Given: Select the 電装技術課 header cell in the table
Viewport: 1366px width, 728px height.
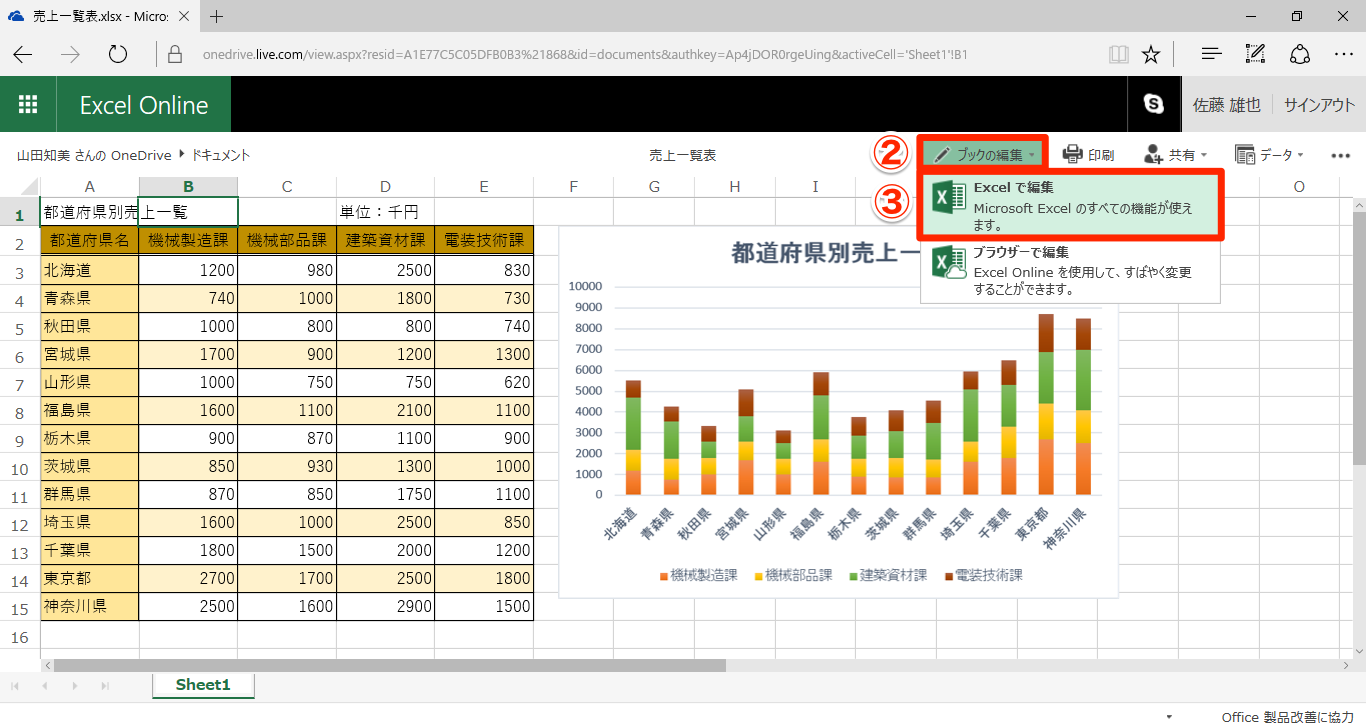Looking at the screenshot, I should 484,240.
